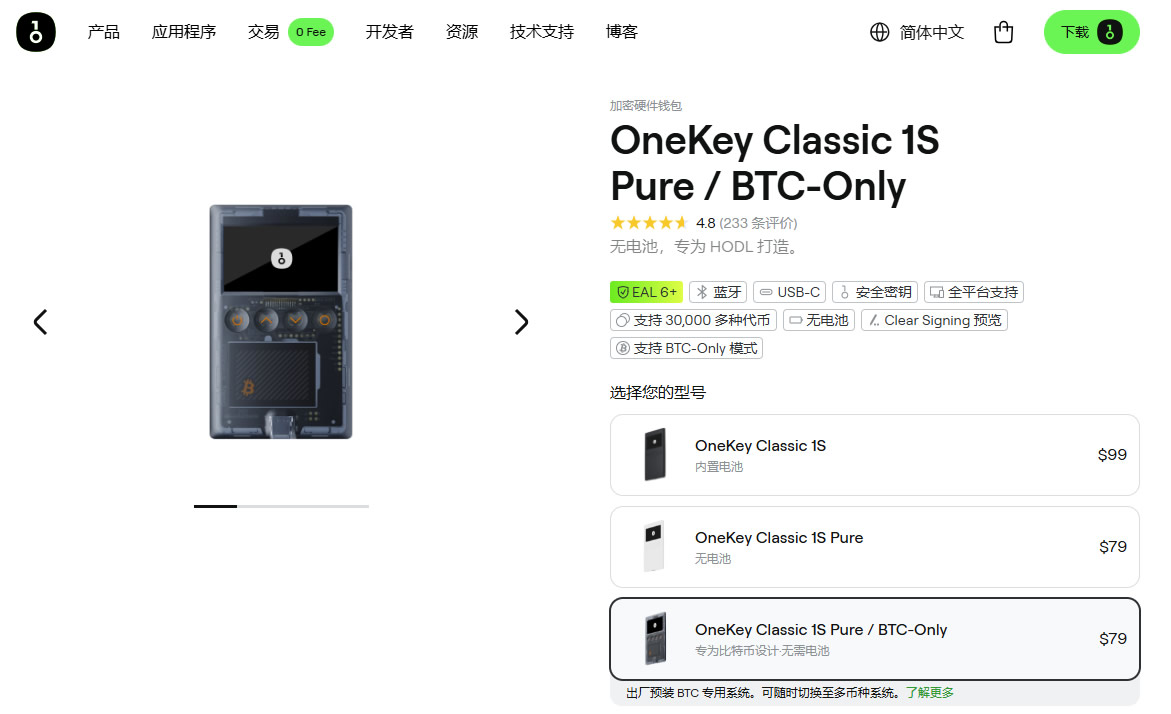Click the carousel progress bar below the image

point(281,507)
